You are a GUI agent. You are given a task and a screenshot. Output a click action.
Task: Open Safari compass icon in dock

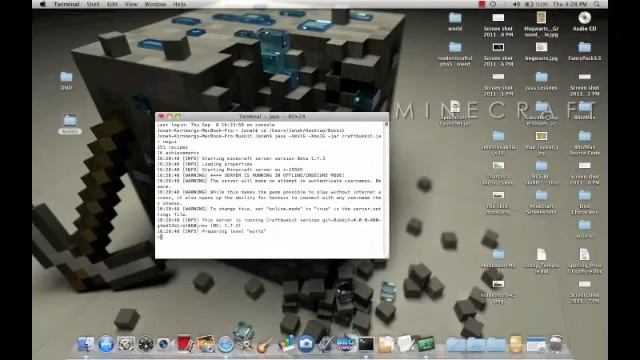(x=226, y=345)
